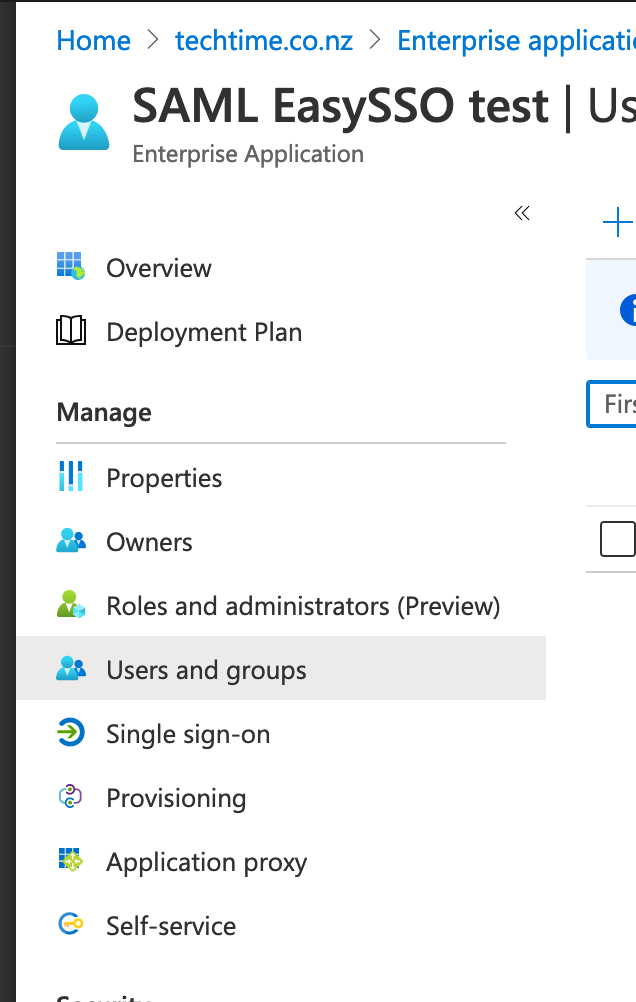Click the plus add icon in toolbar
The width and height of the screenshot is (636, 1002).
(x=617, y=222)
